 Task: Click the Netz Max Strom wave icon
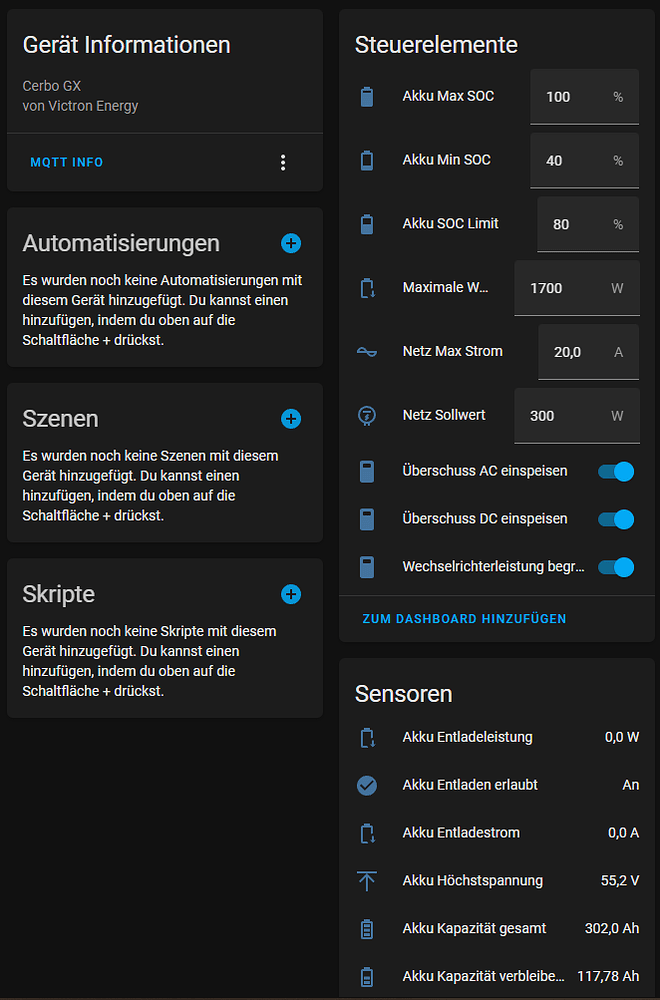coord(367,352)
